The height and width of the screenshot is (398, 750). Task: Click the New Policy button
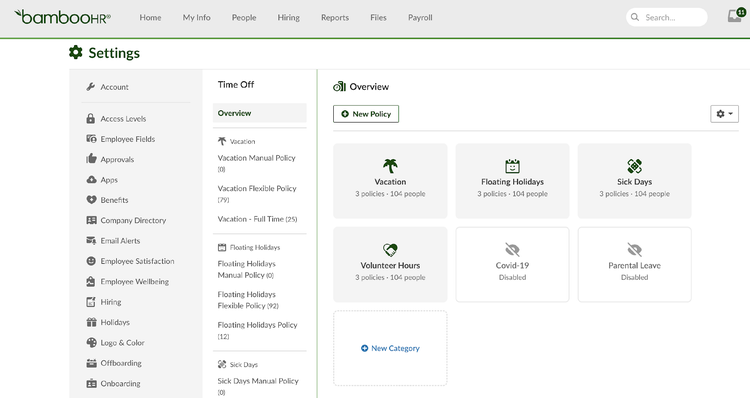(366, 114)
